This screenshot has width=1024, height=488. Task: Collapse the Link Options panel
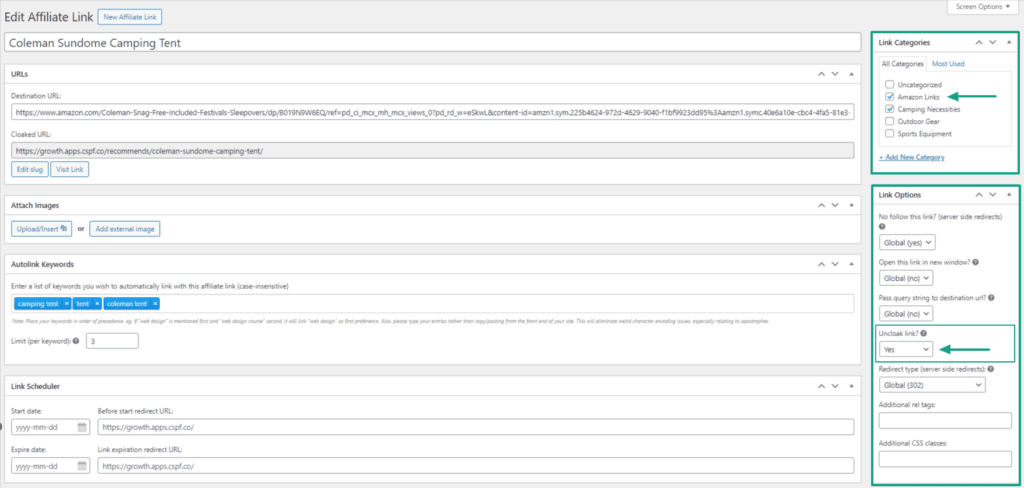1007,194
